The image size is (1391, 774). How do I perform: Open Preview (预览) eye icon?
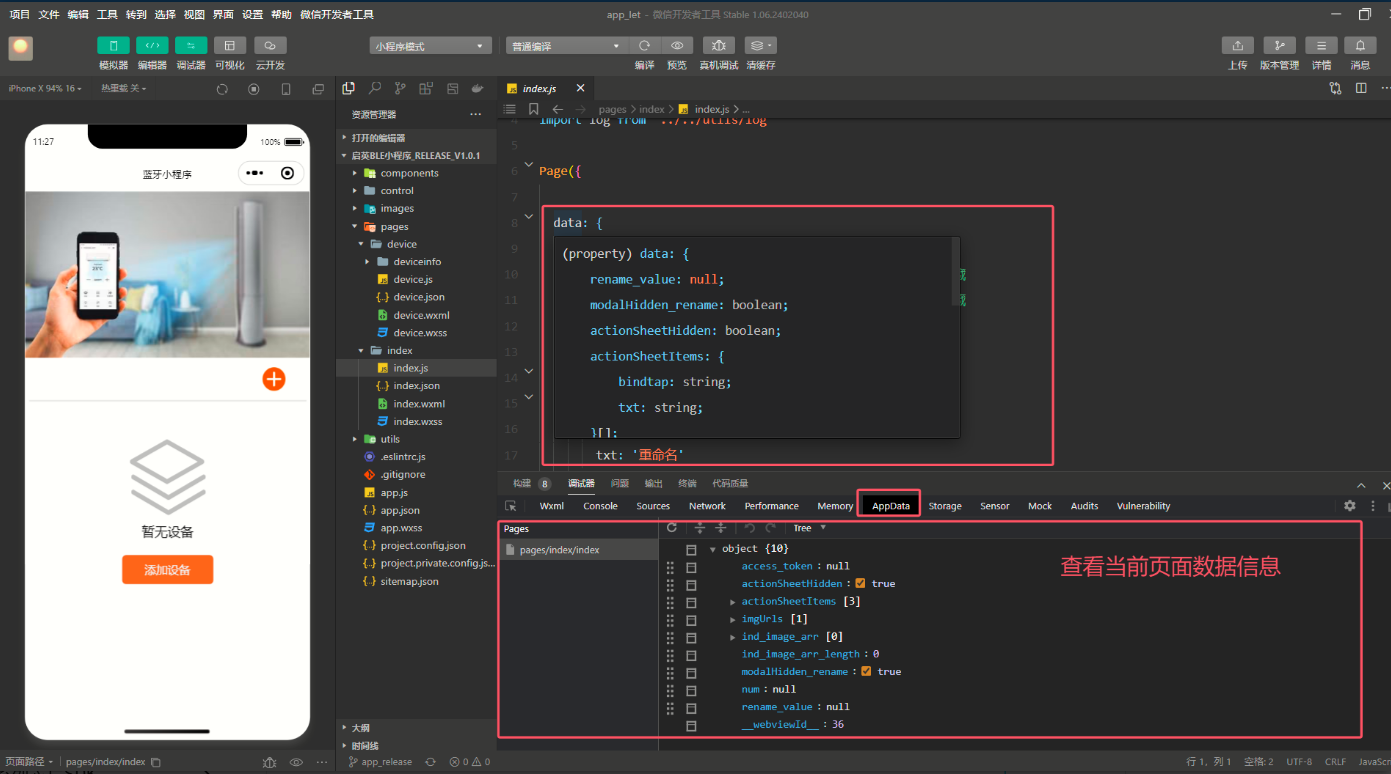coord(677,46)
